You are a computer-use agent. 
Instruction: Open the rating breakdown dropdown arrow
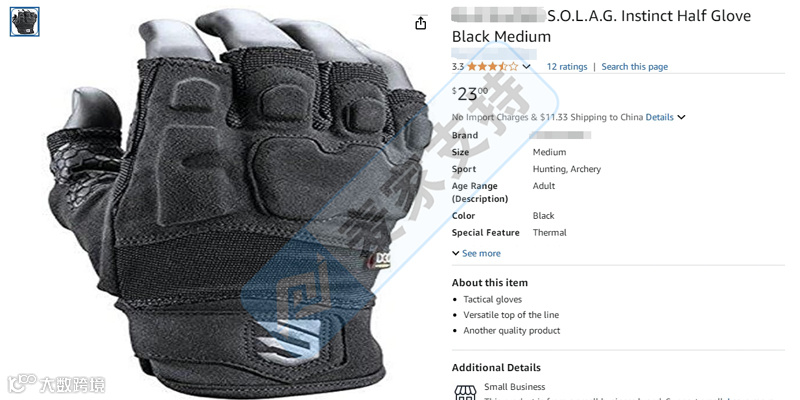coord(527,67)
